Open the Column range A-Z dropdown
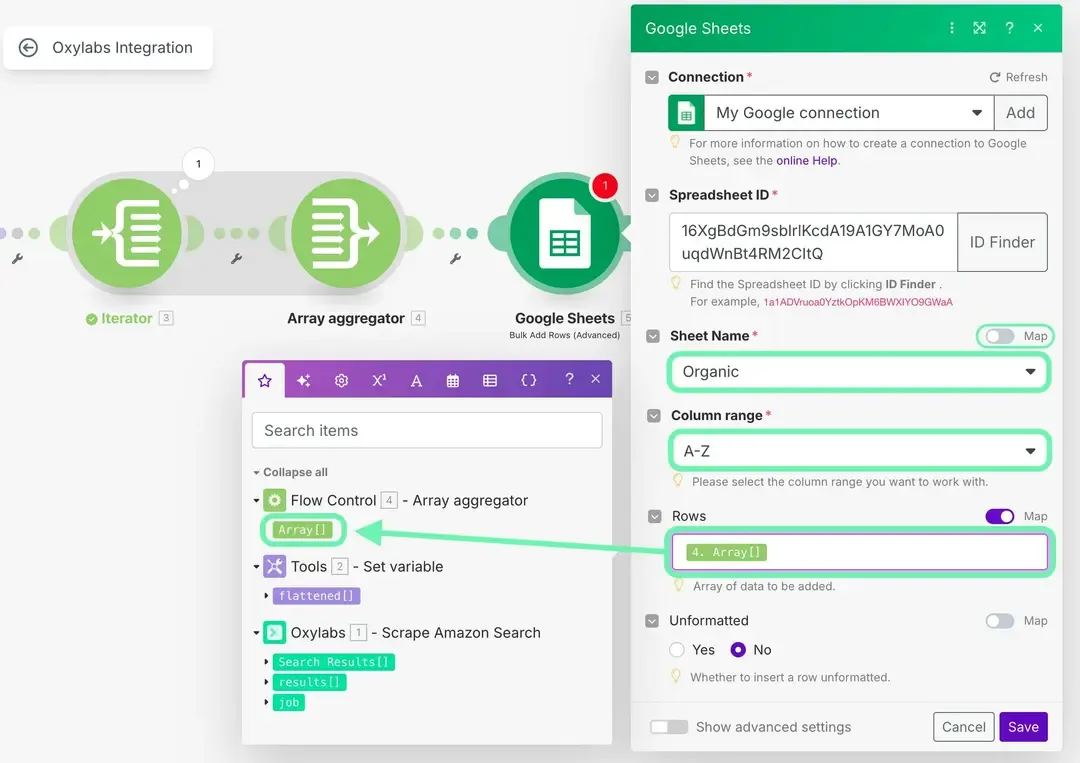Viewport: 1080px width, 763px height. [x=858, y=452]
